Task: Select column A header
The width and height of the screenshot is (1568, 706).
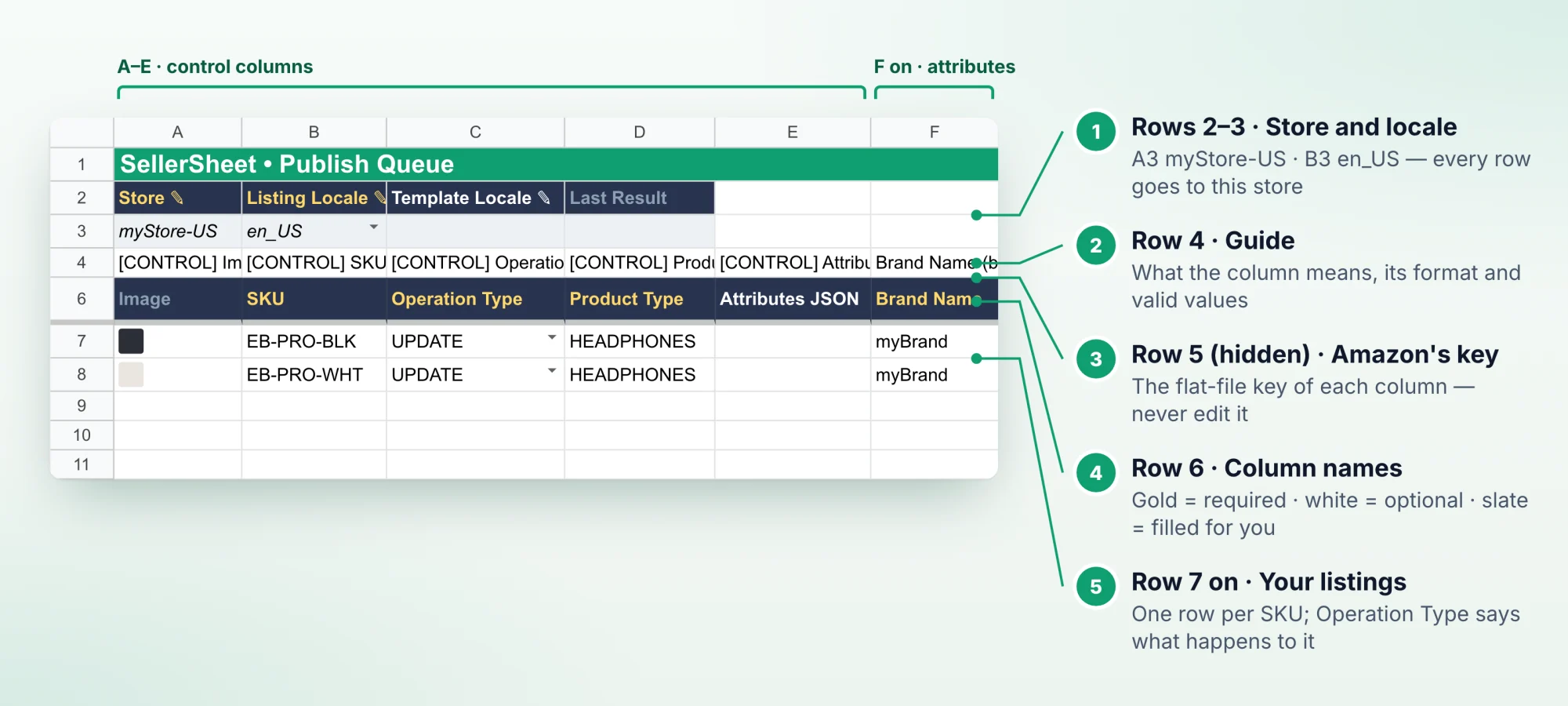Action: [x=178, y=133]
